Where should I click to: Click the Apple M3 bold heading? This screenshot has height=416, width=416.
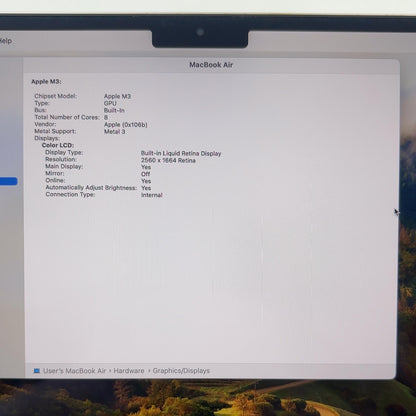click(46, 82)
